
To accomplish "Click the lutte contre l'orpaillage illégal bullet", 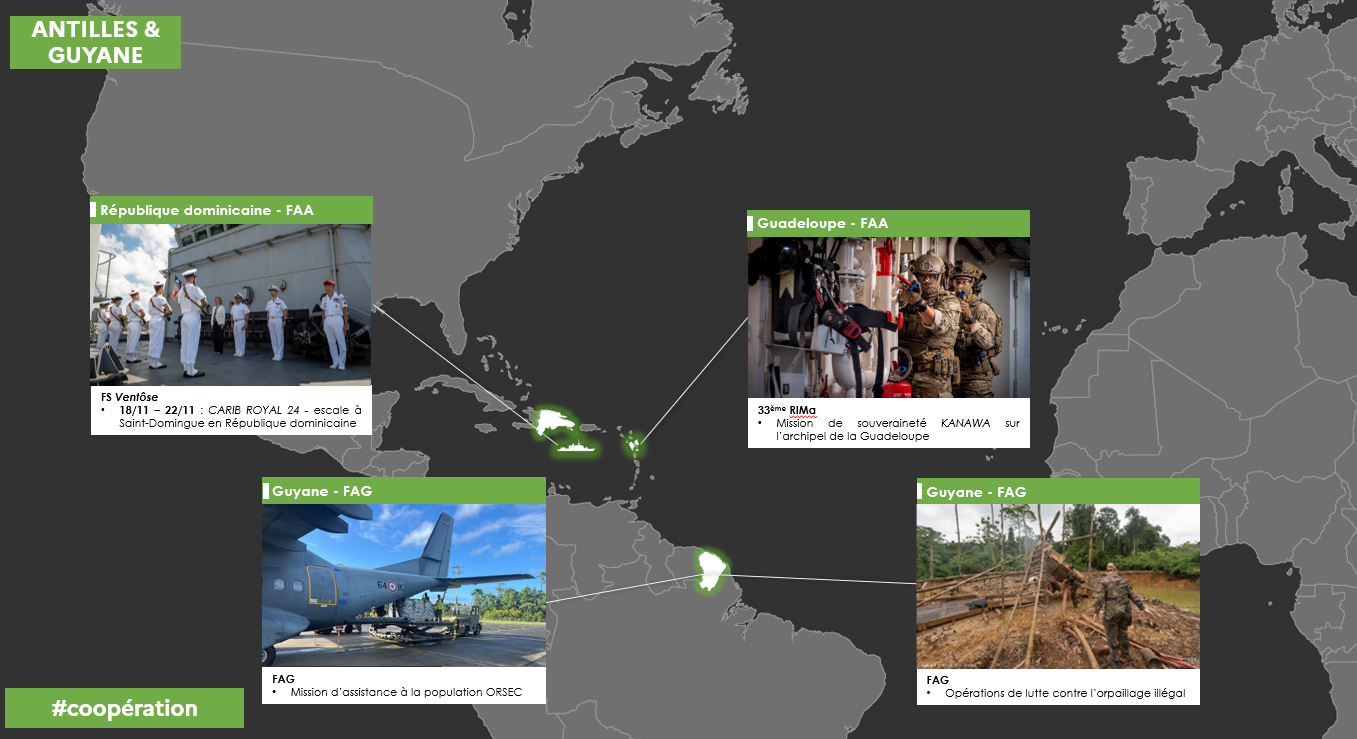I will (x=1056, y=693).
